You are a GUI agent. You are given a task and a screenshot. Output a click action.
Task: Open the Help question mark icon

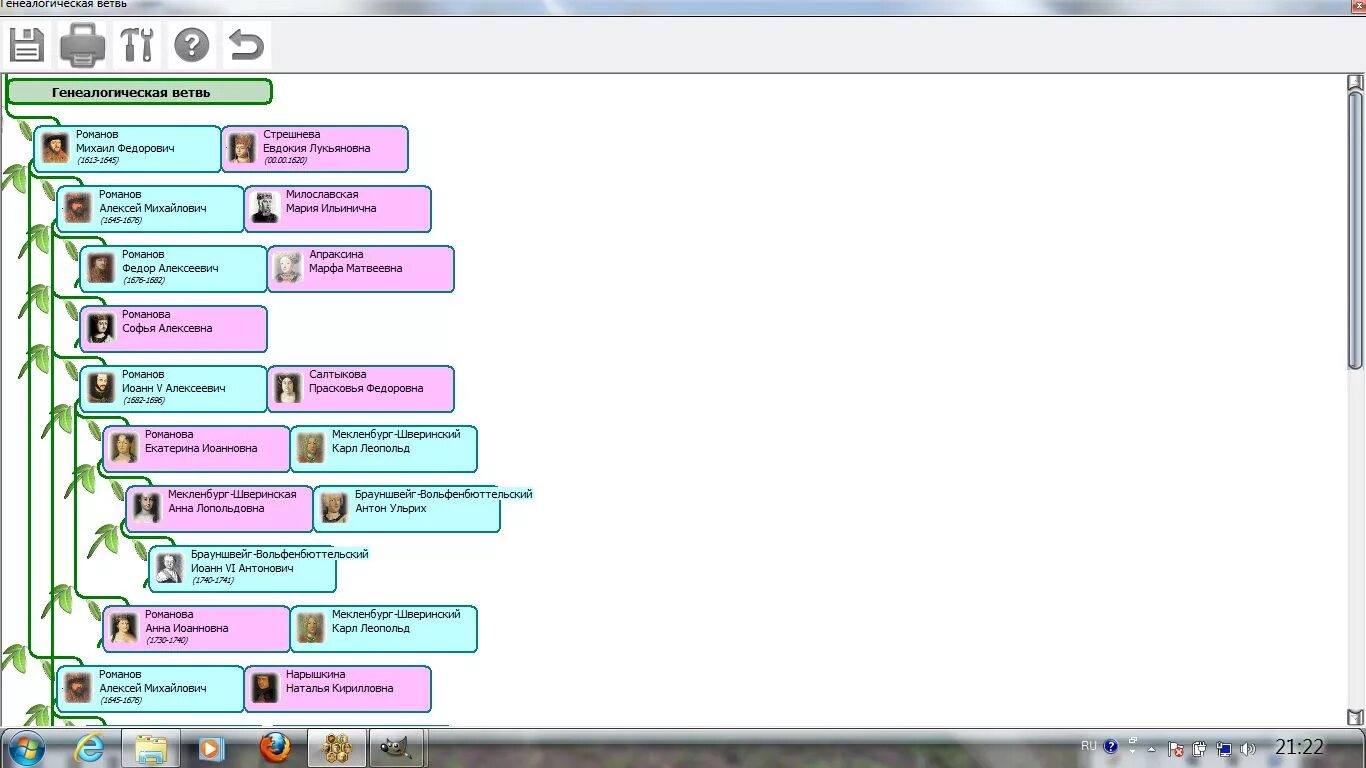point(192,45)
